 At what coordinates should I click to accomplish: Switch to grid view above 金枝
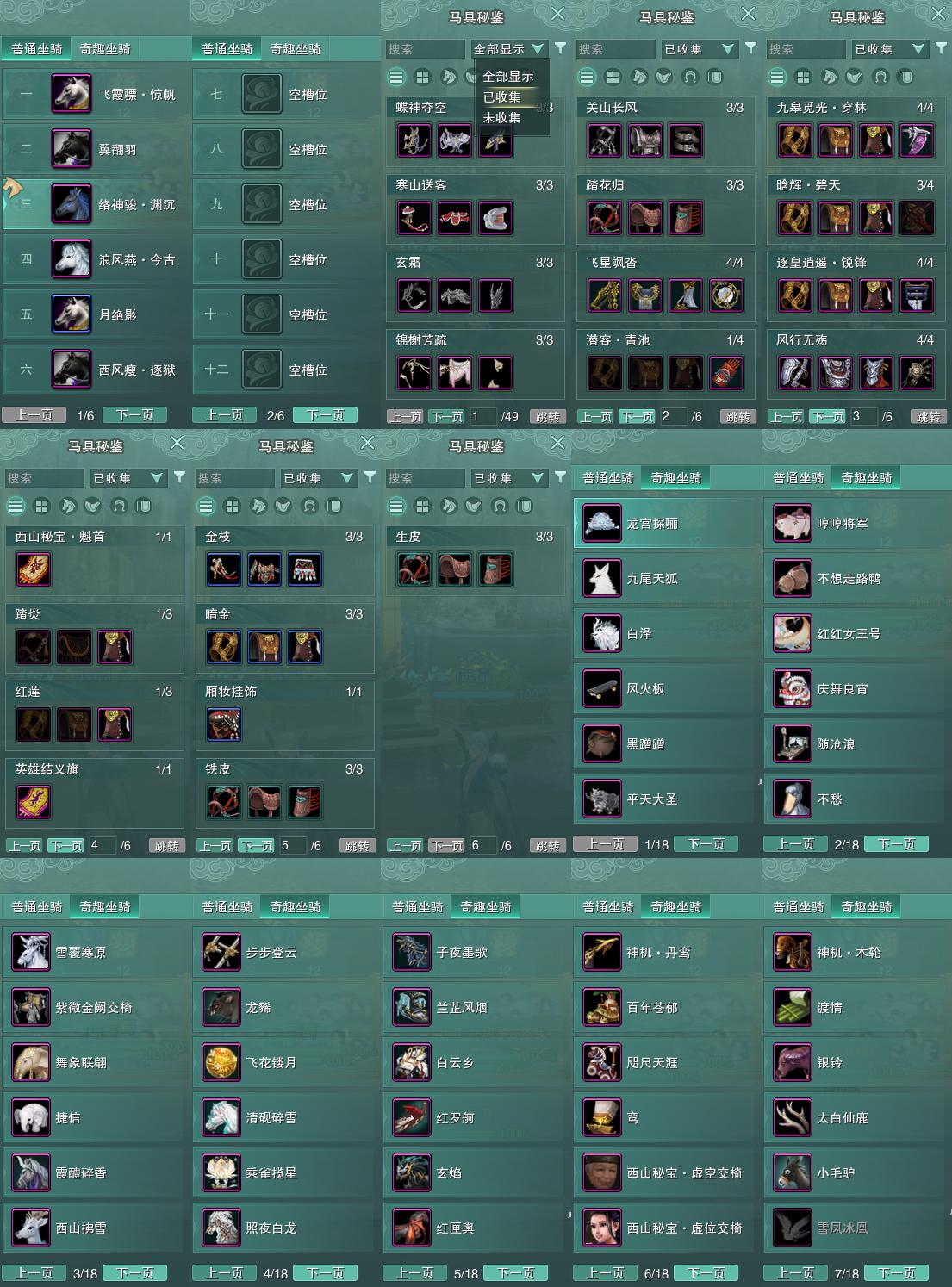[x=232, y=506]
